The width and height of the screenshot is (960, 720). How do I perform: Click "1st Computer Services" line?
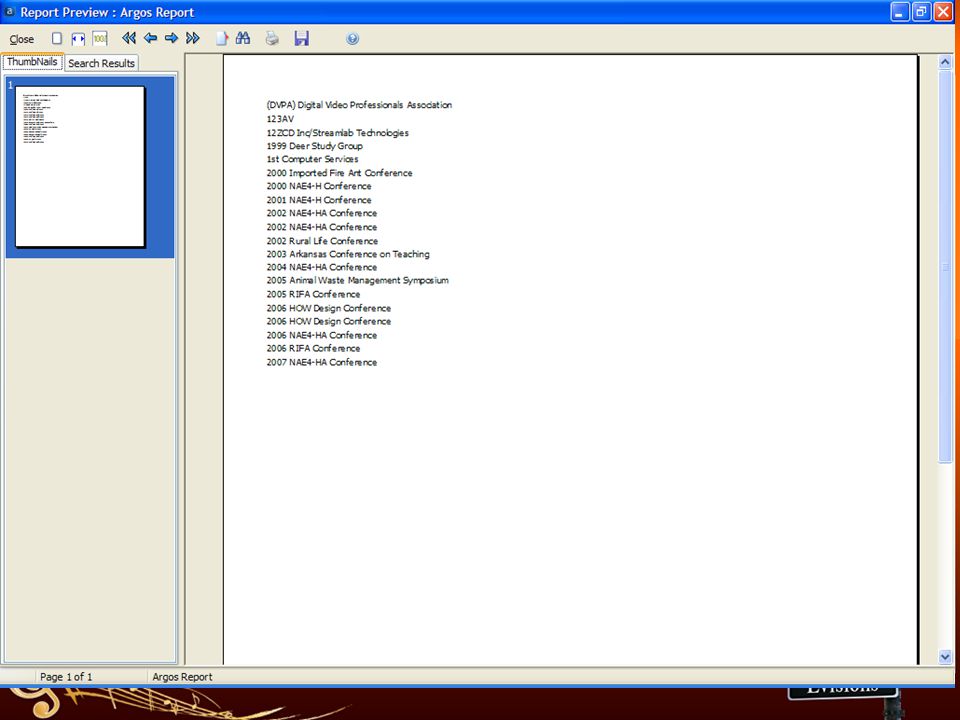coord(312,159)
